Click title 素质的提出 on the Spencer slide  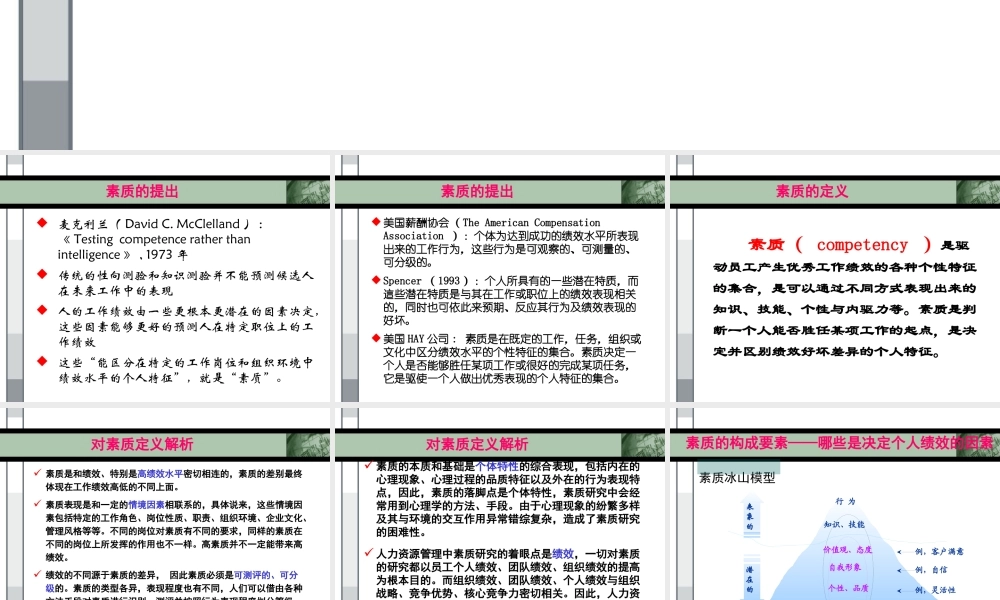click(x=477, y=191)
